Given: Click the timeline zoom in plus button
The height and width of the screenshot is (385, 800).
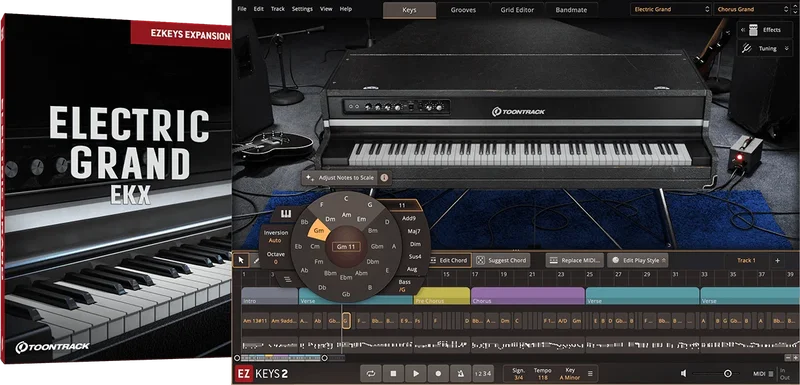Looking at the screenshot, I should [795, 358].
